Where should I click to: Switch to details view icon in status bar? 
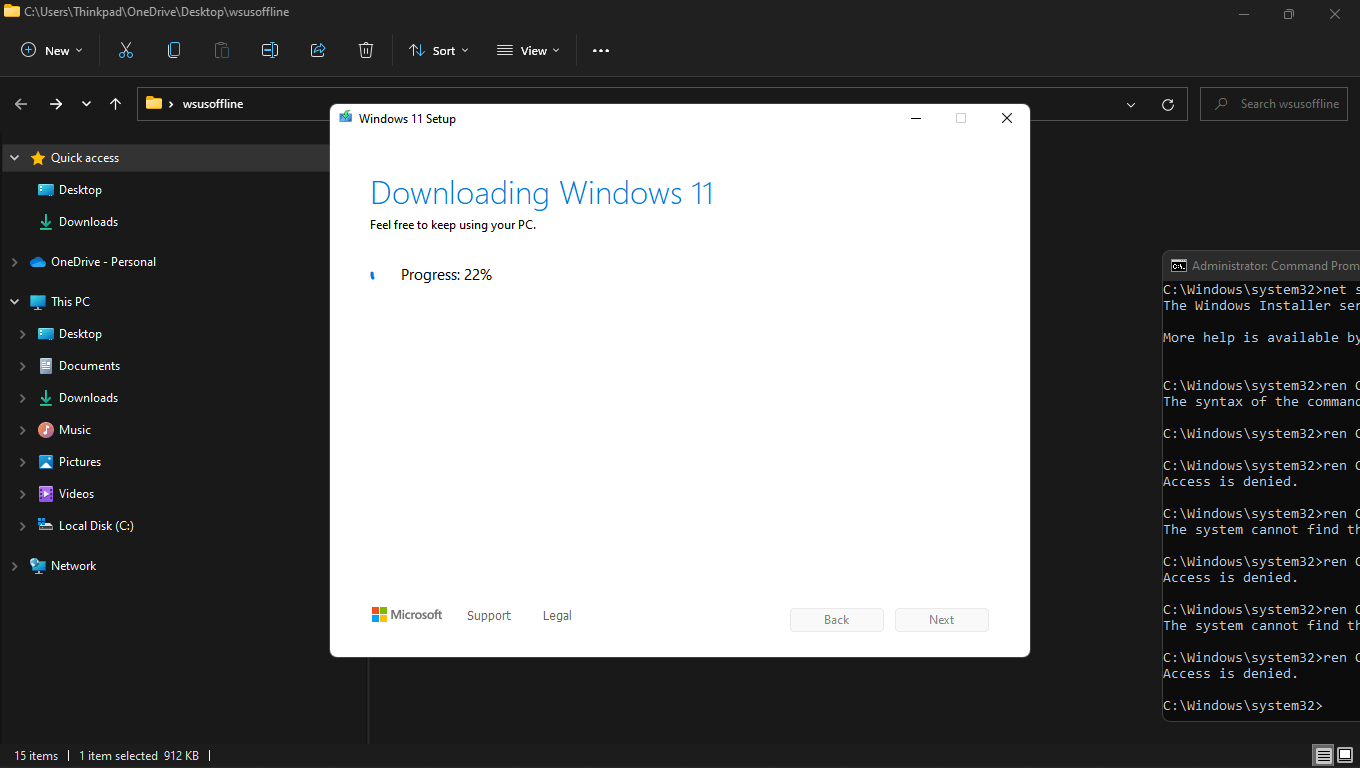click(x=1323, y=755)
